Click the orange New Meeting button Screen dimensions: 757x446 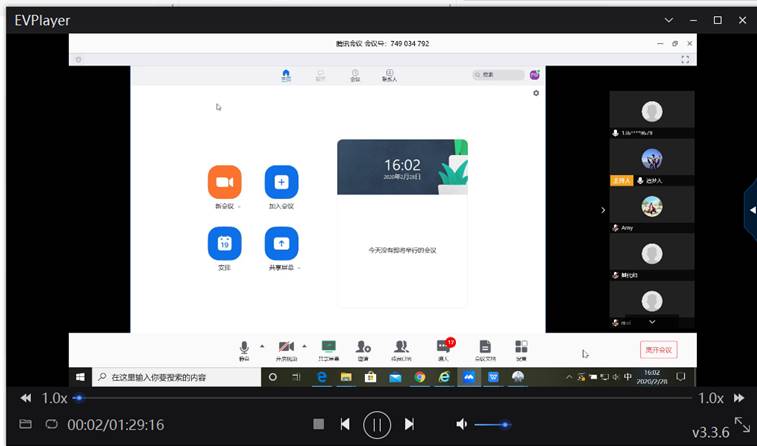(224, 182)
